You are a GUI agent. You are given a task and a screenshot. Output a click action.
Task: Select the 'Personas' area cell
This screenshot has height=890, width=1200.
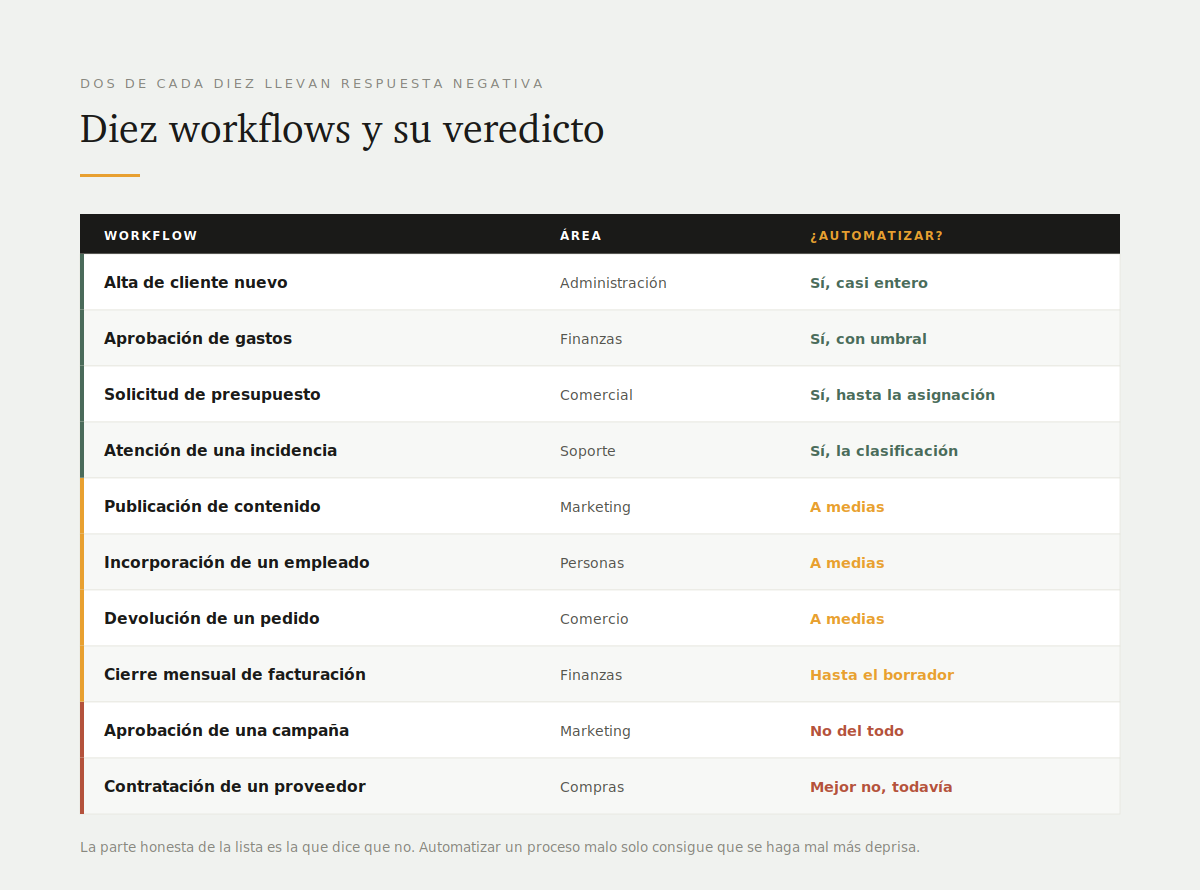592,563
